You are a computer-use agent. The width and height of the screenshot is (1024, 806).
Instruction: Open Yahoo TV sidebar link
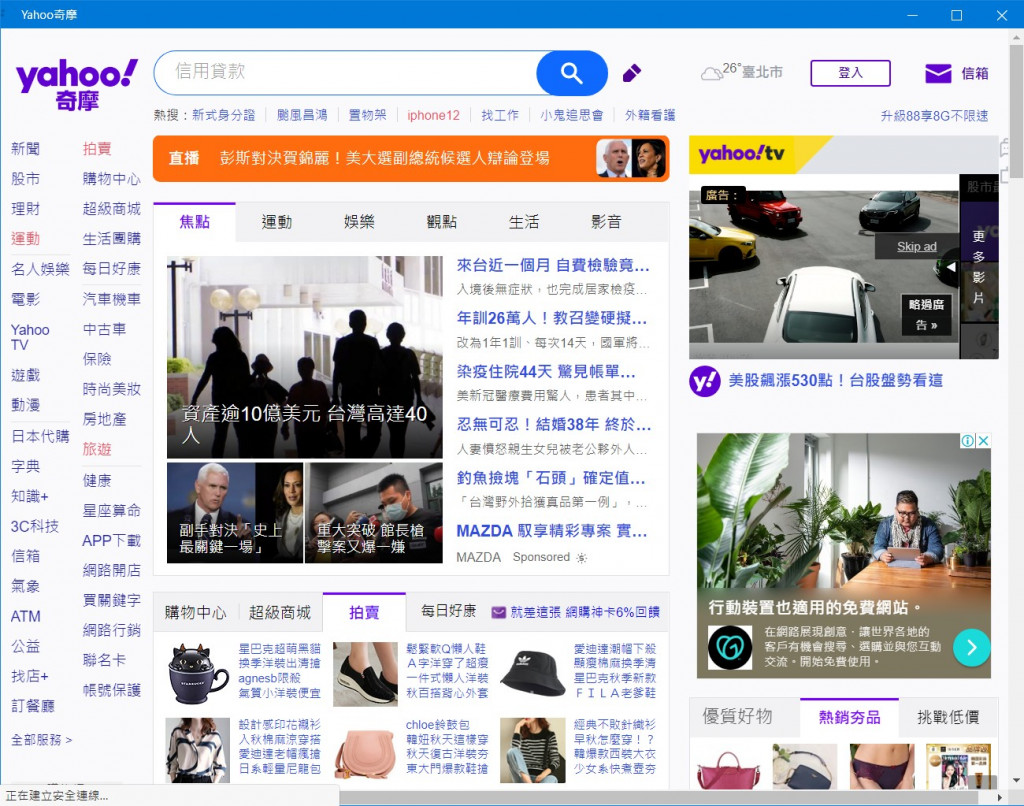pyautogui.click(x=30, y=337)
